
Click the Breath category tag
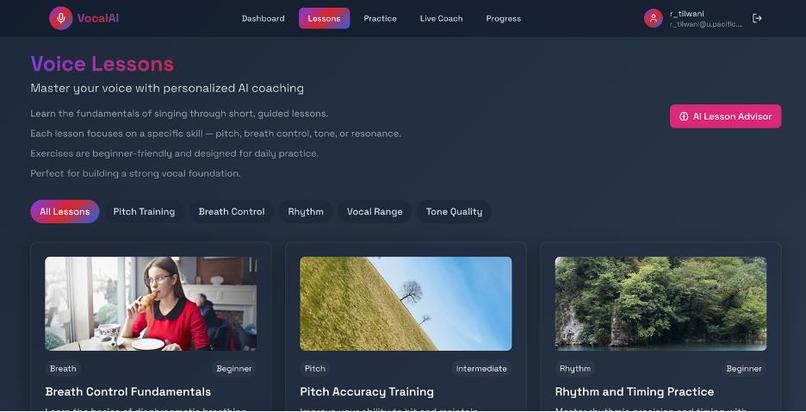[x=63, y=369]
